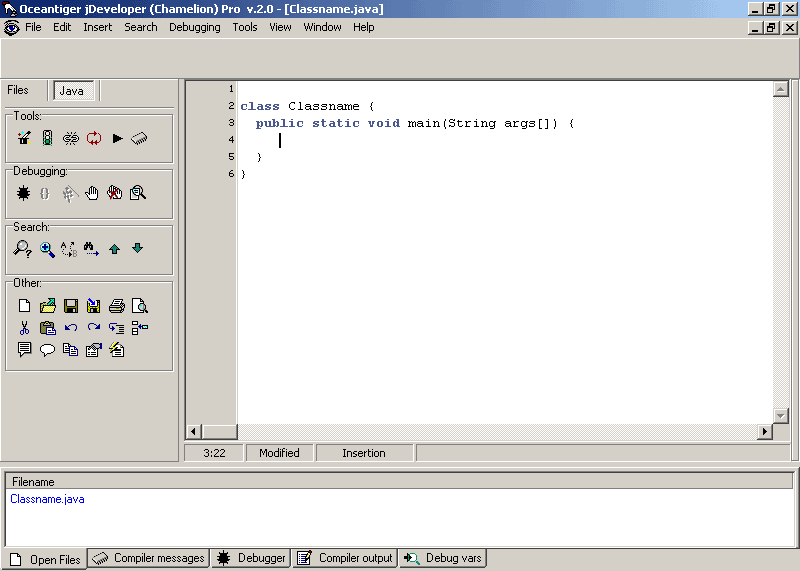Click the red cycle arrows icon in Tools
This screenshot has width=800, height=571.
94,138
